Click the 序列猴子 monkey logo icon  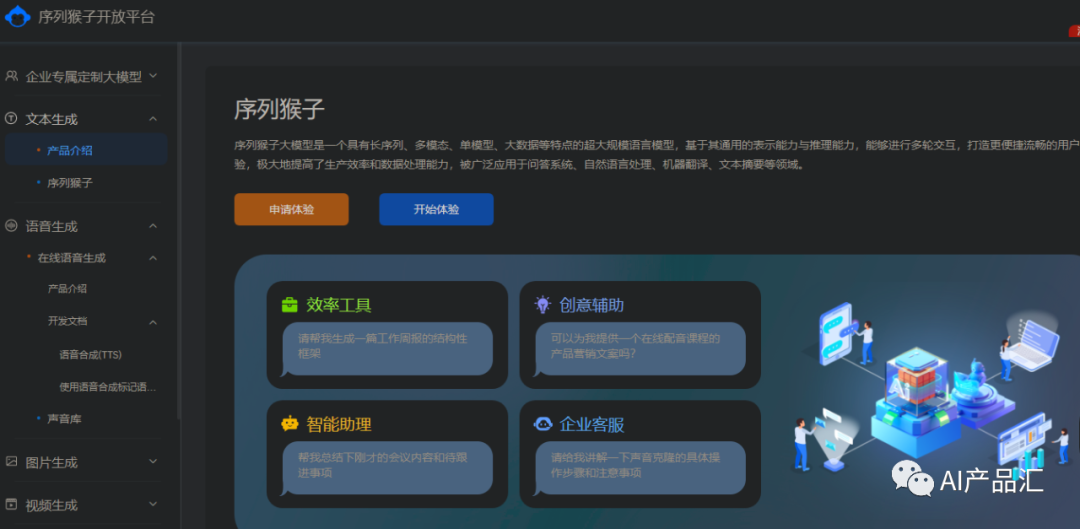[x=17, y=17]
